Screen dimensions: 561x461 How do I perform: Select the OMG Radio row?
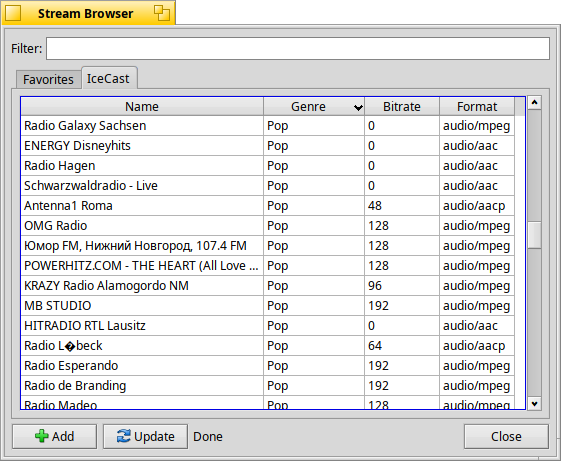[x=268, y=226]
